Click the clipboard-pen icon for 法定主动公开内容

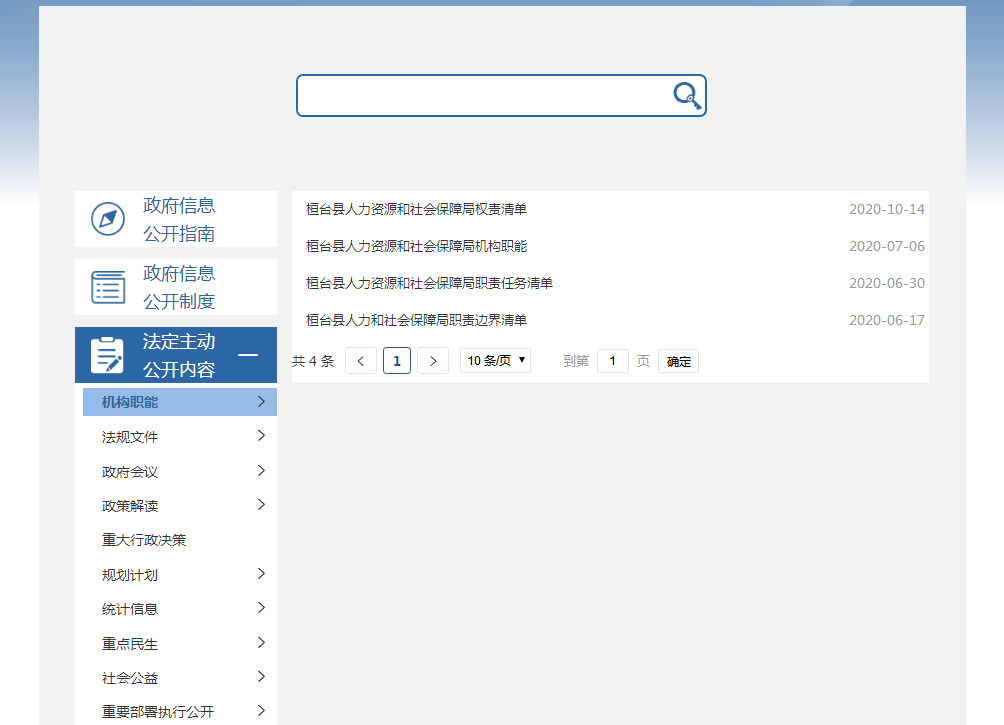(x=107, y=355)
